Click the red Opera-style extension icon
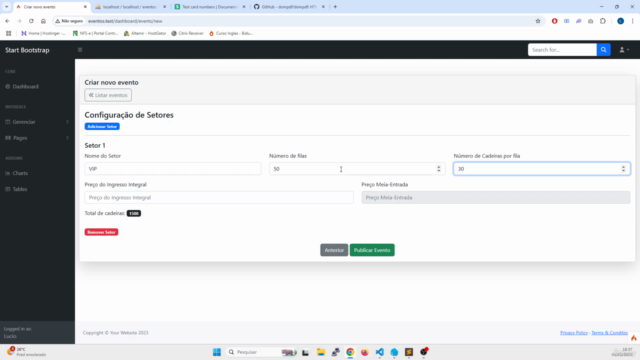 554,21
